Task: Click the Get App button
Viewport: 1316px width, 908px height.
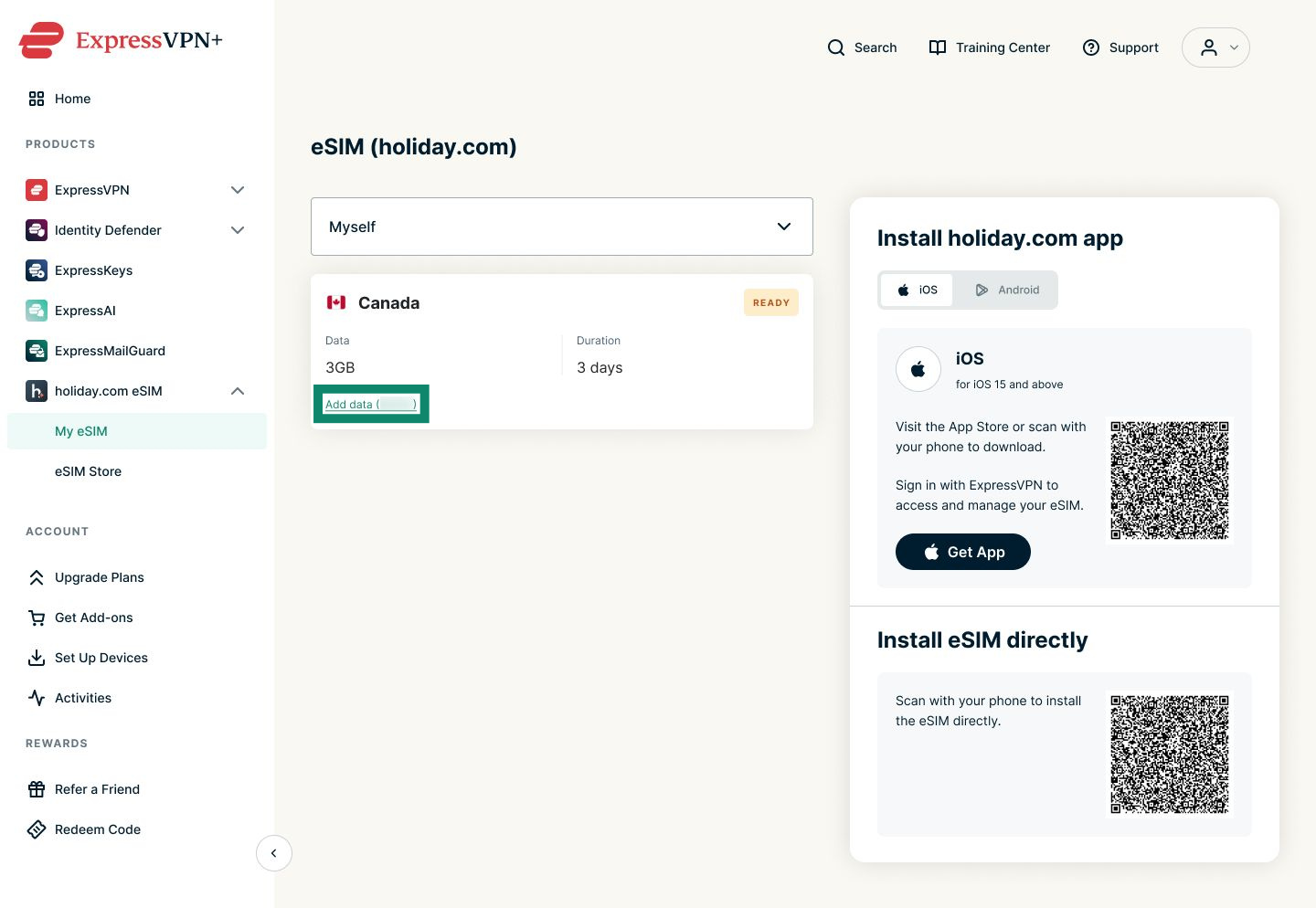Action: 963,552
